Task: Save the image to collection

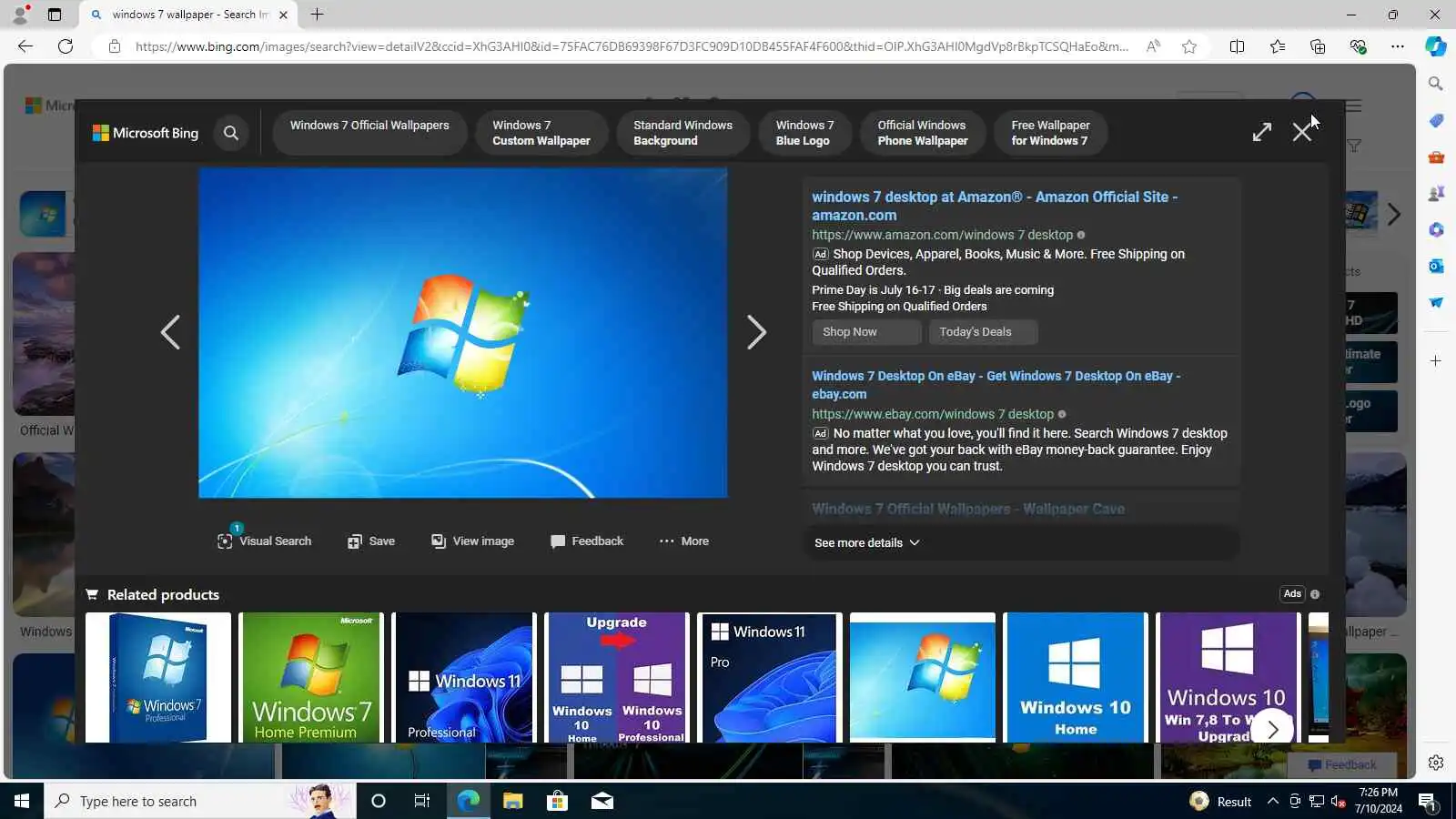Action: [371, 541]
